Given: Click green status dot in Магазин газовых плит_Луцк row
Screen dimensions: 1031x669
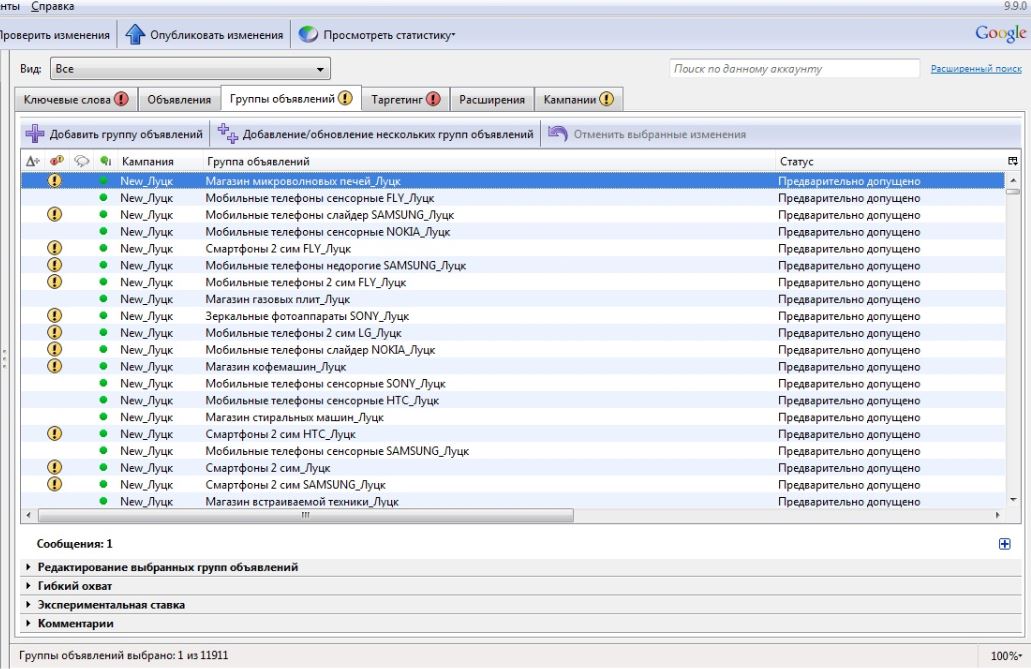Looking at the screenshot, I should point(103,299).
